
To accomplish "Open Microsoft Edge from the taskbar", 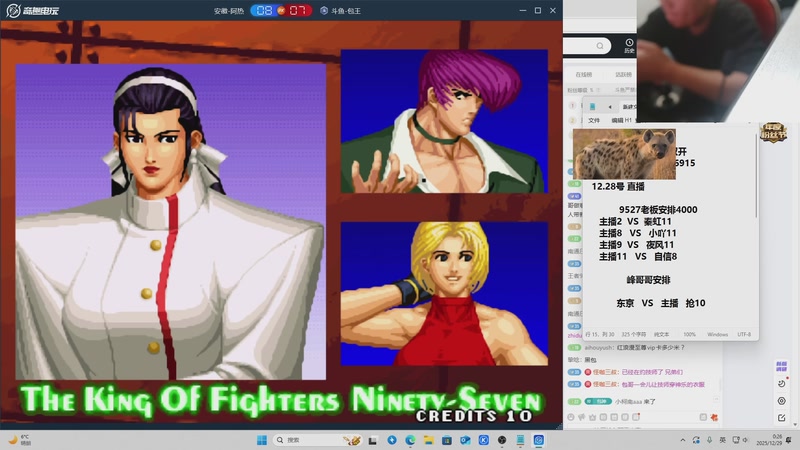I will coord(410,440).
